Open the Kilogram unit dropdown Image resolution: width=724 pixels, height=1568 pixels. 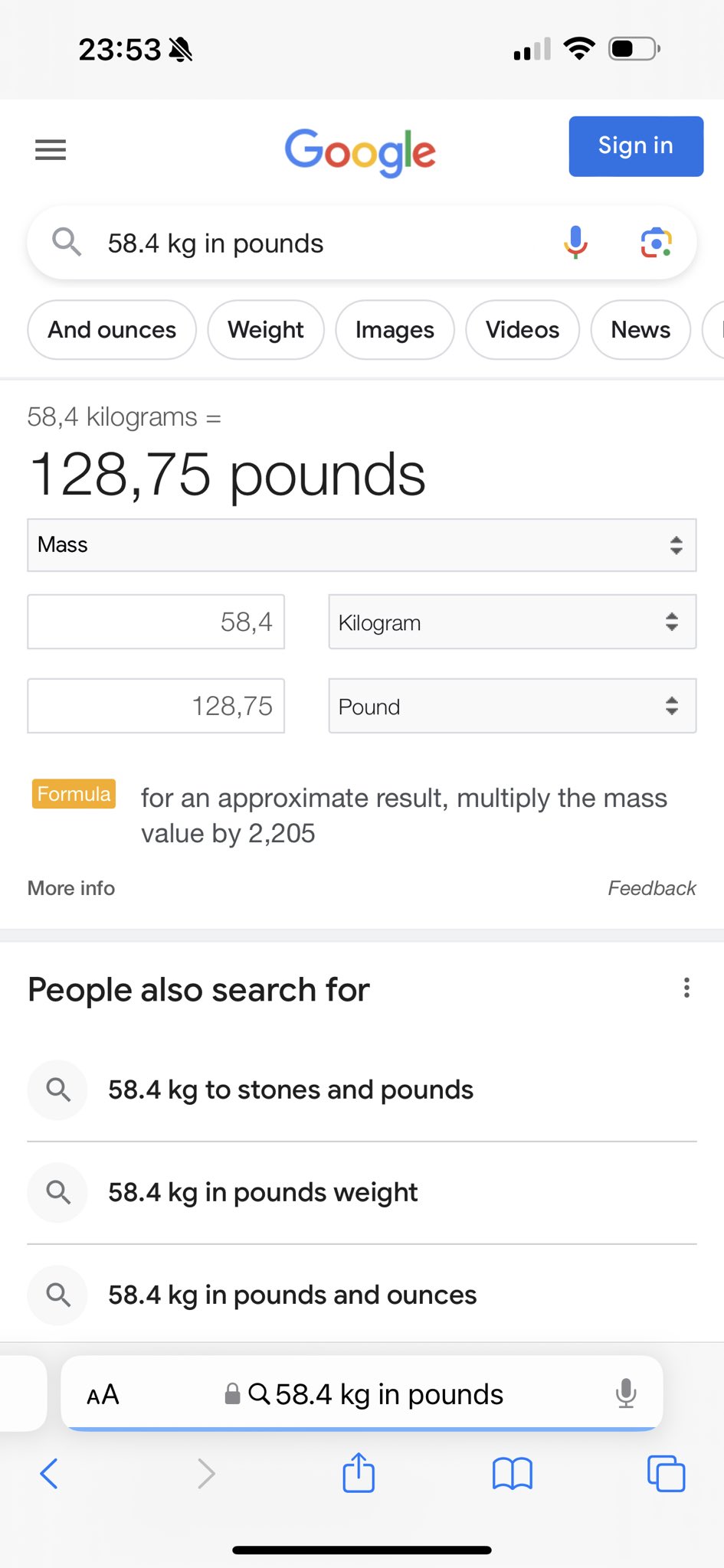click(513, 622)
